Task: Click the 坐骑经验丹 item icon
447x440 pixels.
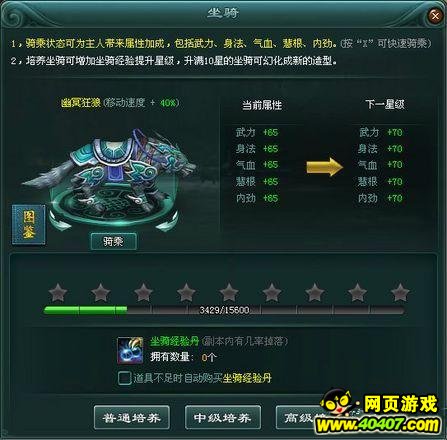Action: (130, 350)
